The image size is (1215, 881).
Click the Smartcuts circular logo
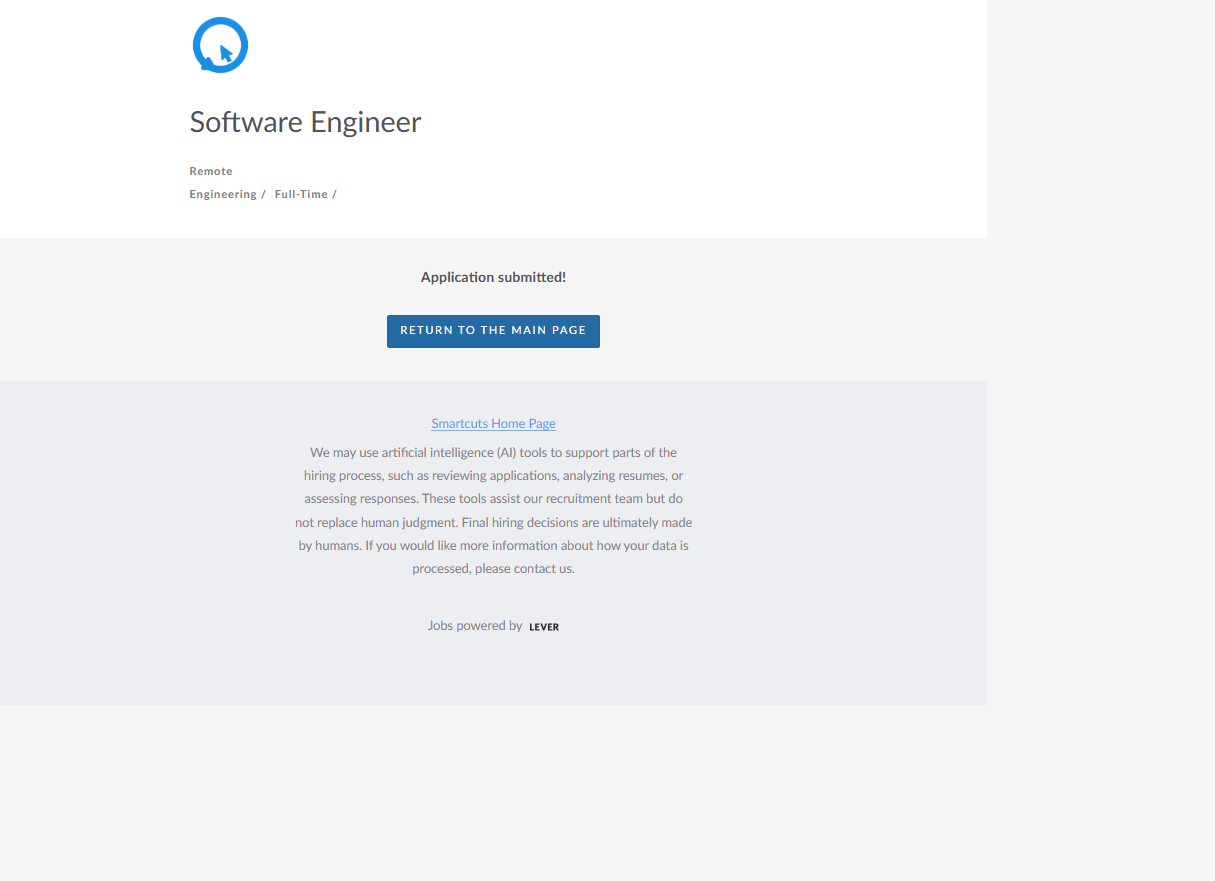coord(220,45)
